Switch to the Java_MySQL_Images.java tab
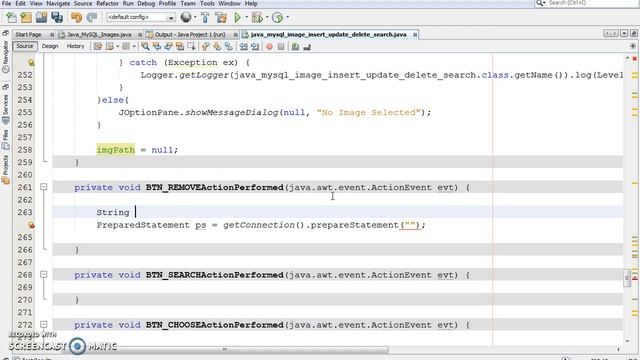The width and height of the screenshot is (640, 360). 99,35
